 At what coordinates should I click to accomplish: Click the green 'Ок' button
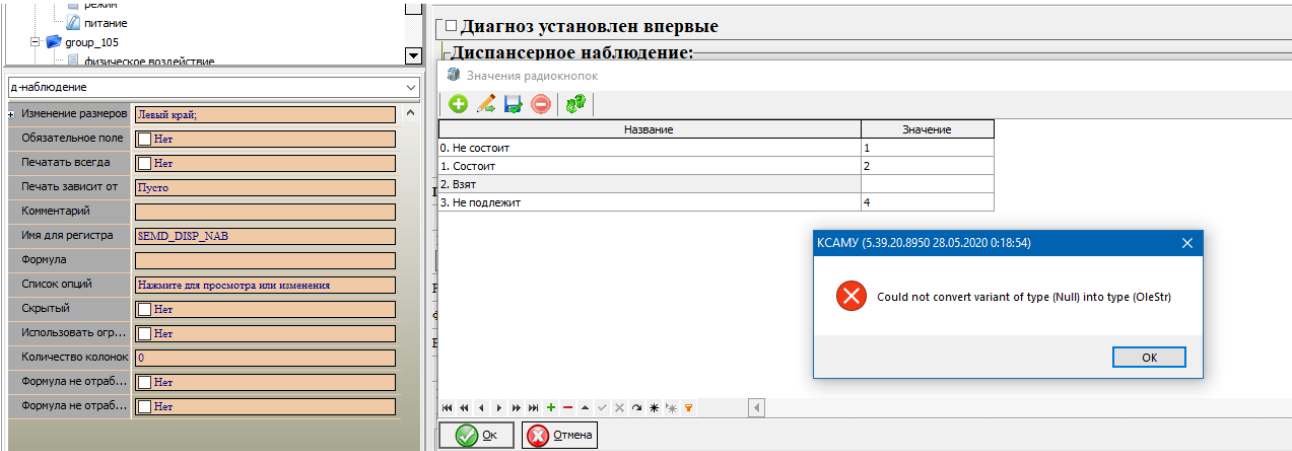click(x=477, y=435)
